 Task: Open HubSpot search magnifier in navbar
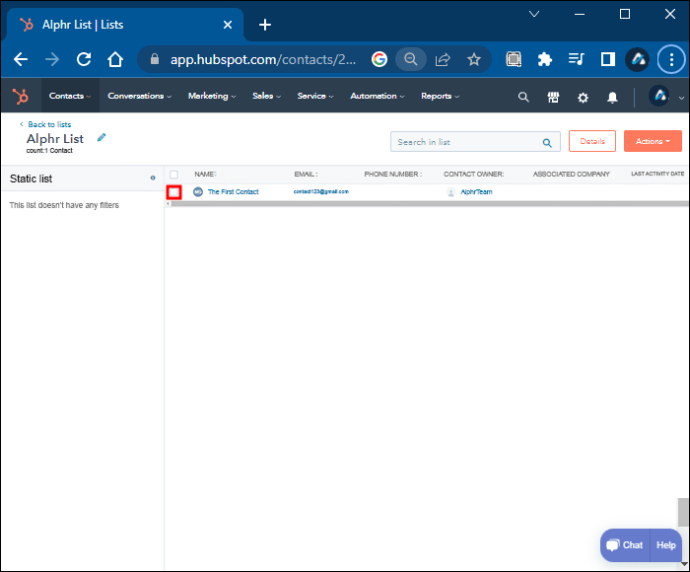coord(523,97)
